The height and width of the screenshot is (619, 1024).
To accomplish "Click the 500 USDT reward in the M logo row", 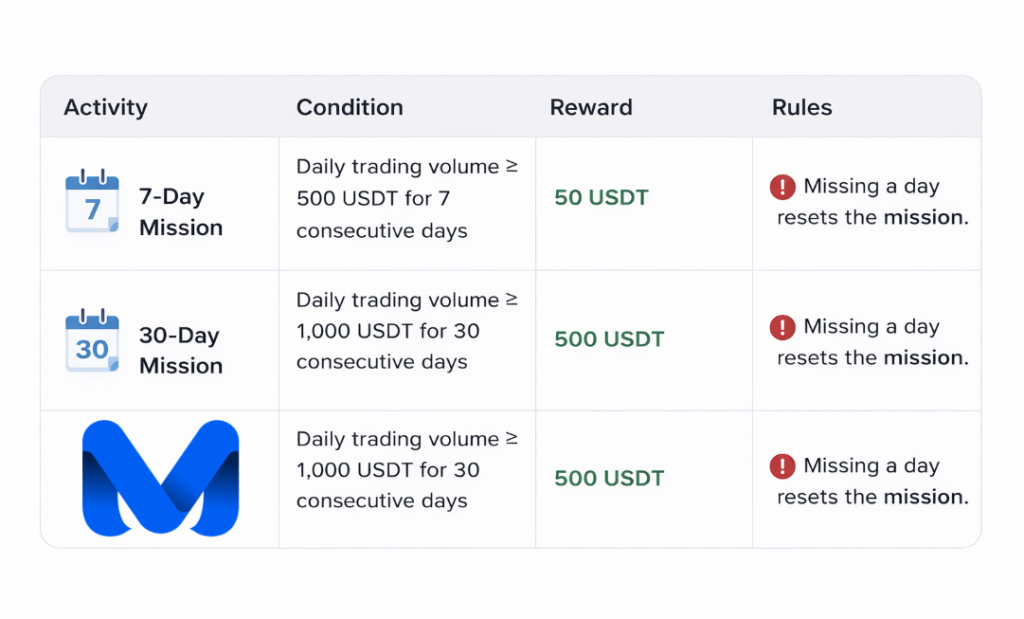I will [609, 478].
